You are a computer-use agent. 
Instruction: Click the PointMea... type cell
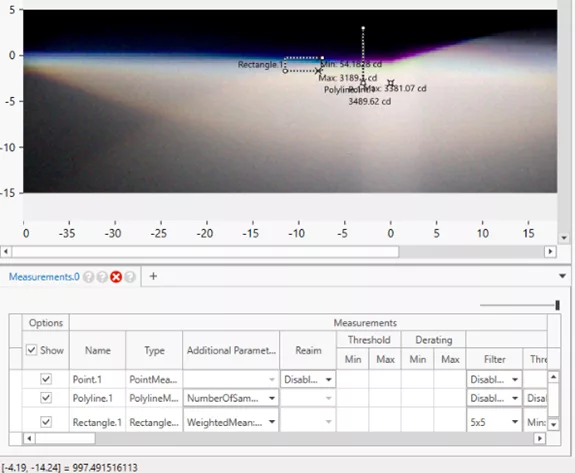(154, 379)
